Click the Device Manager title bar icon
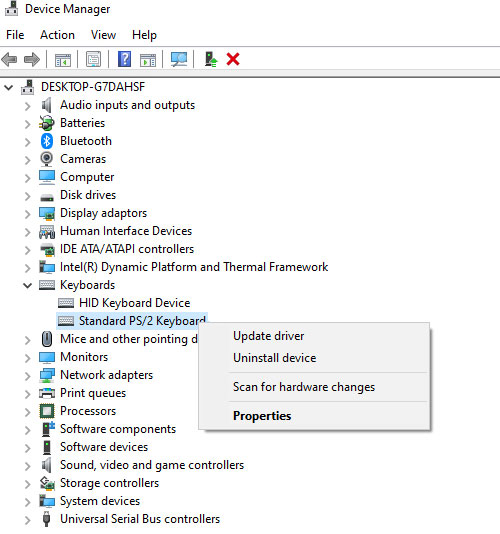 11,9
